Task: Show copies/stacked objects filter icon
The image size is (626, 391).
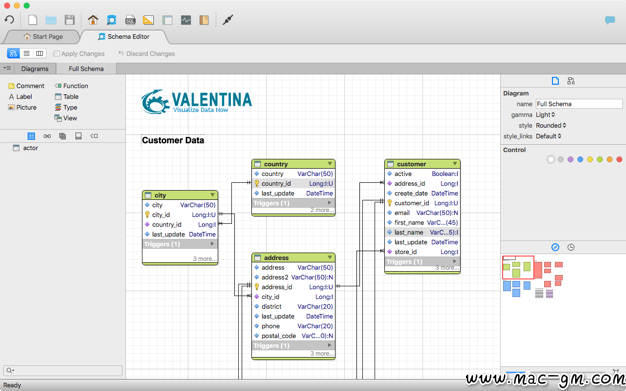Action: tap(63, 136)
